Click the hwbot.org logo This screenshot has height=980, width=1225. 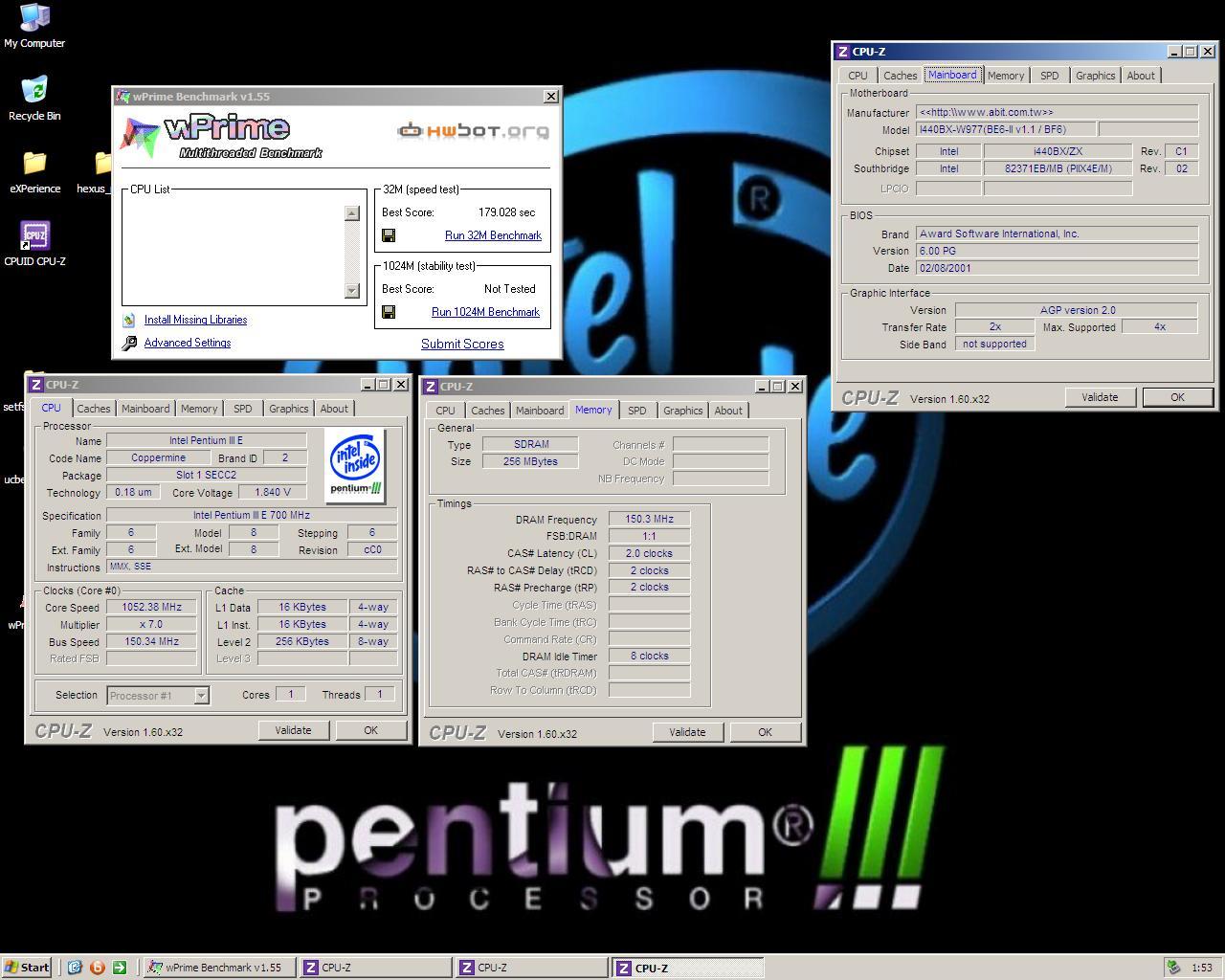click(474, 130)
